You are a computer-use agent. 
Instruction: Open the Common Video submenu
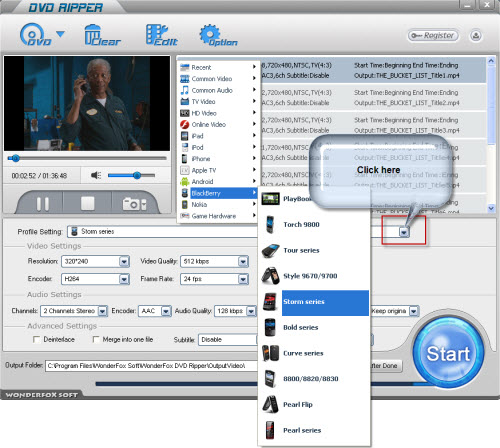[218, 79]
